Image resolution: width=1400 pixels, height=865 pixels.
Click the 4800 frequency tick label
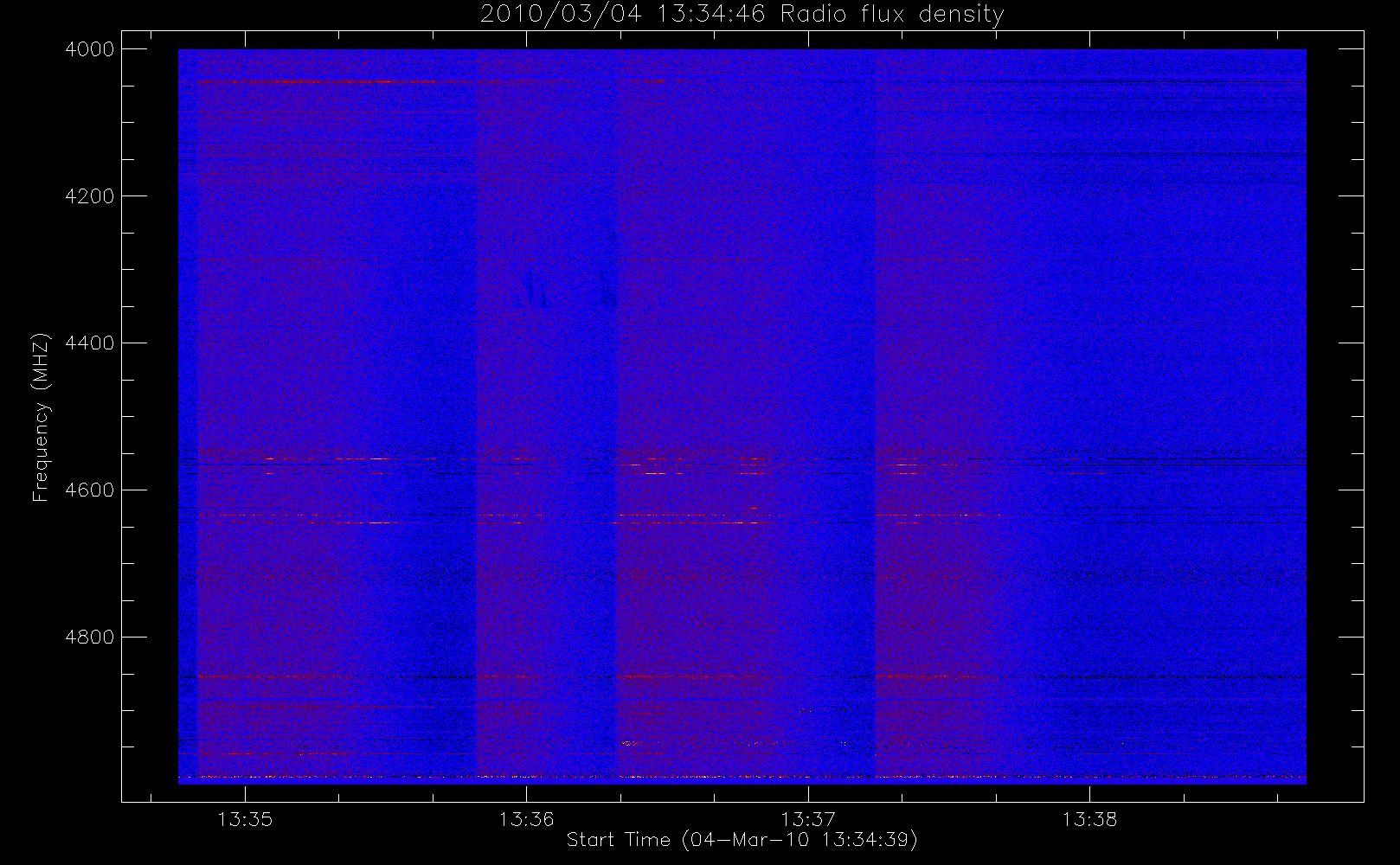(x=90, y=638)
